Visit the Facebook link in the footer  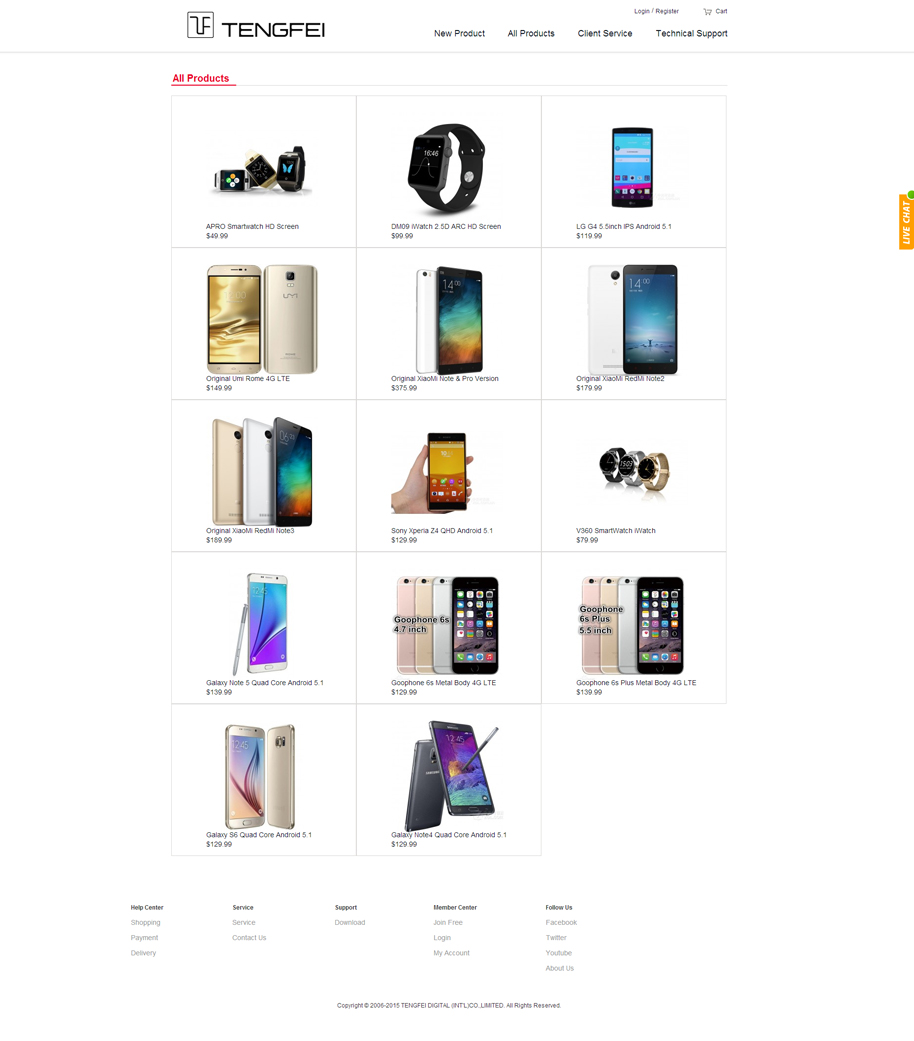(561, 922)
